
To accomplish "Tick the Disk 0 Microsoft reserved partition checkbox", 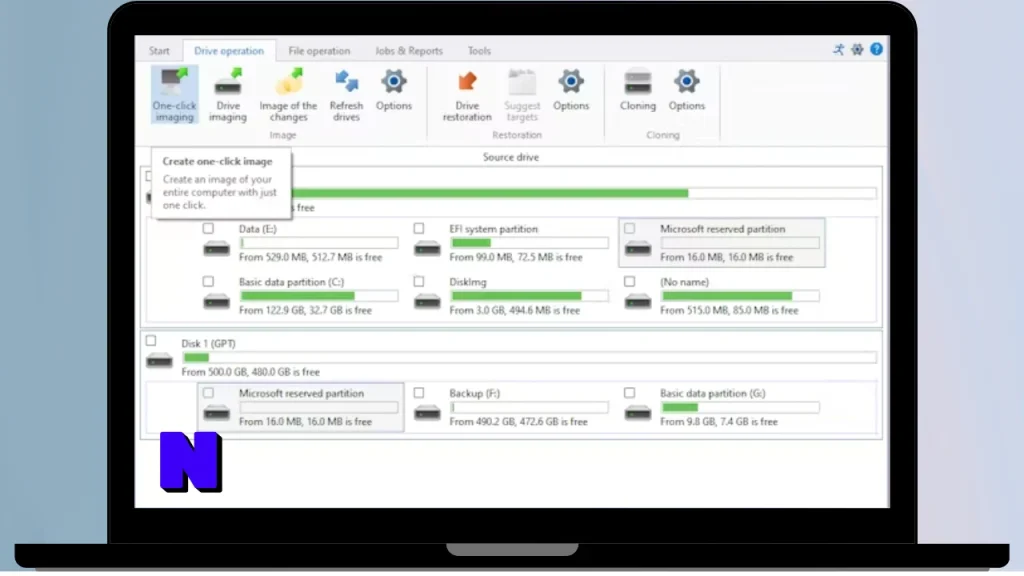I will [x=630, y=229].
